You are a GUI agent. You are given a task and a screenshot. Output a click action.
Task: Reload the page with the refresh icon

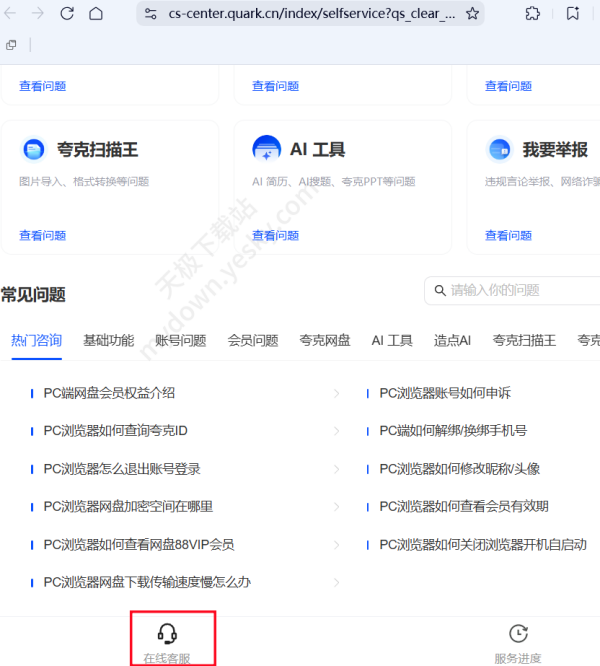point(67,14)
